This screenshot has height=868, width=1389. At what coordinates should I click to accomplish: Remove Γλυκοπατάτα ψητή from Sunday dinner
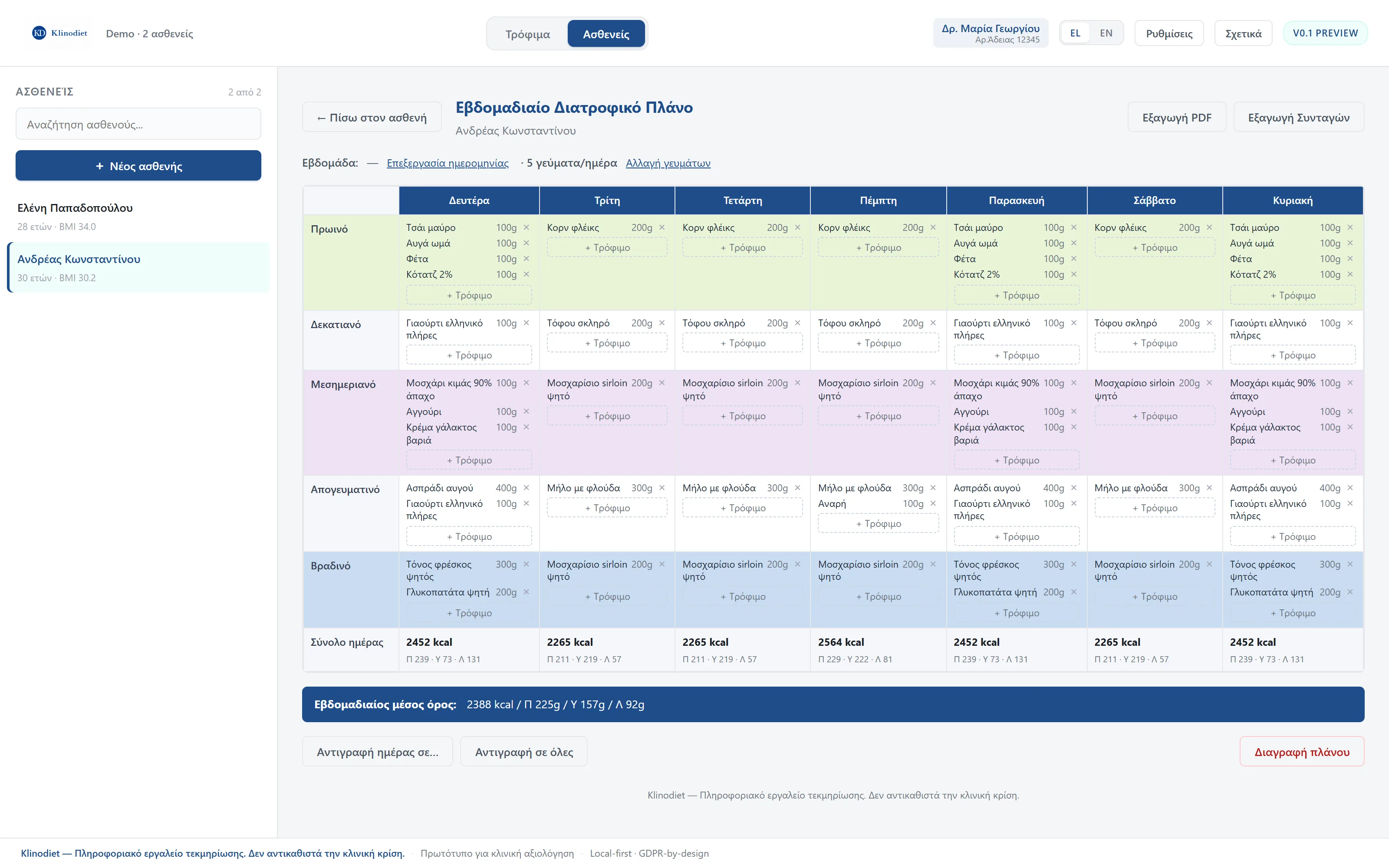point(1350,592)
